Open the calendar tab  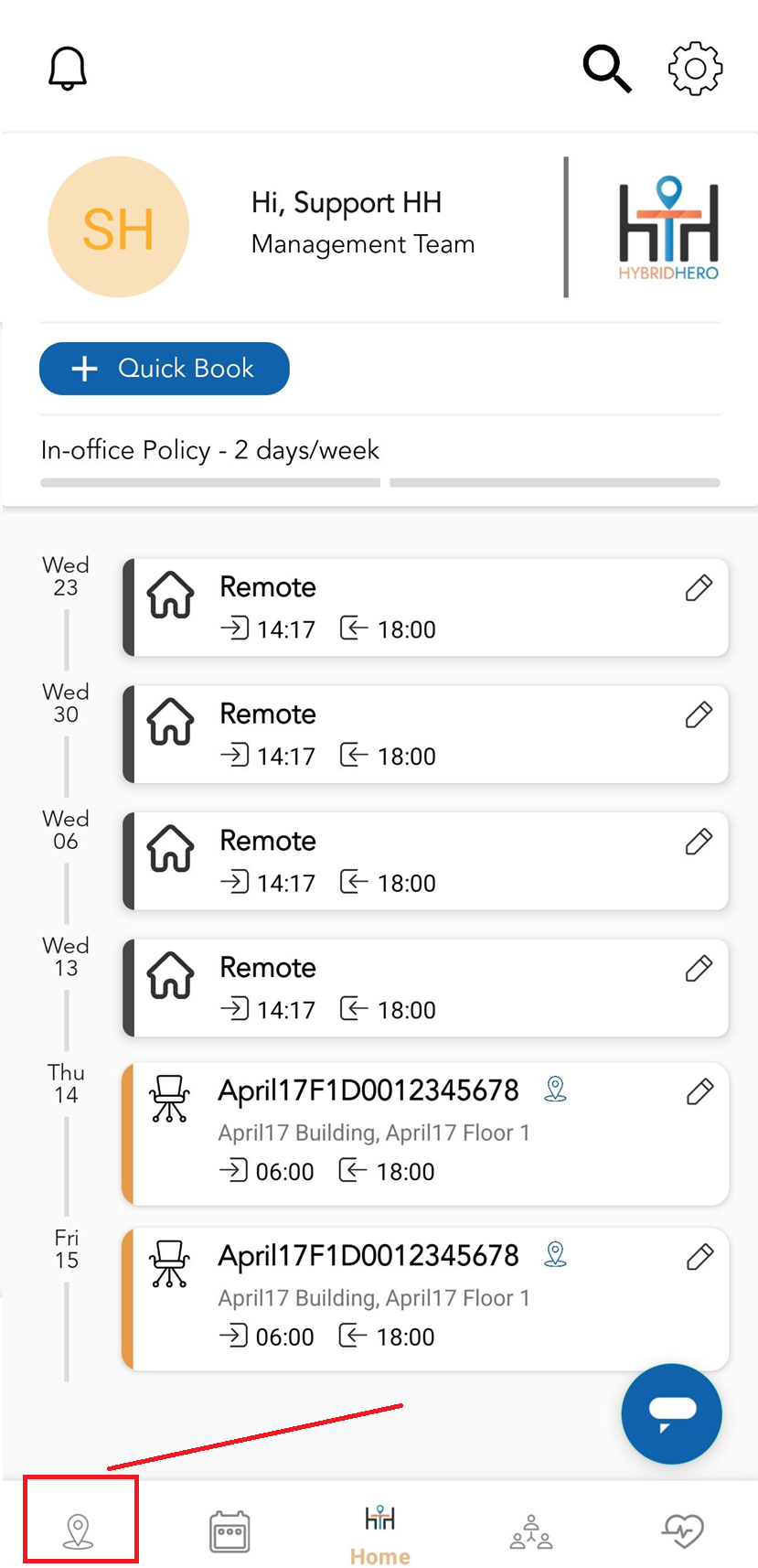229,1530
